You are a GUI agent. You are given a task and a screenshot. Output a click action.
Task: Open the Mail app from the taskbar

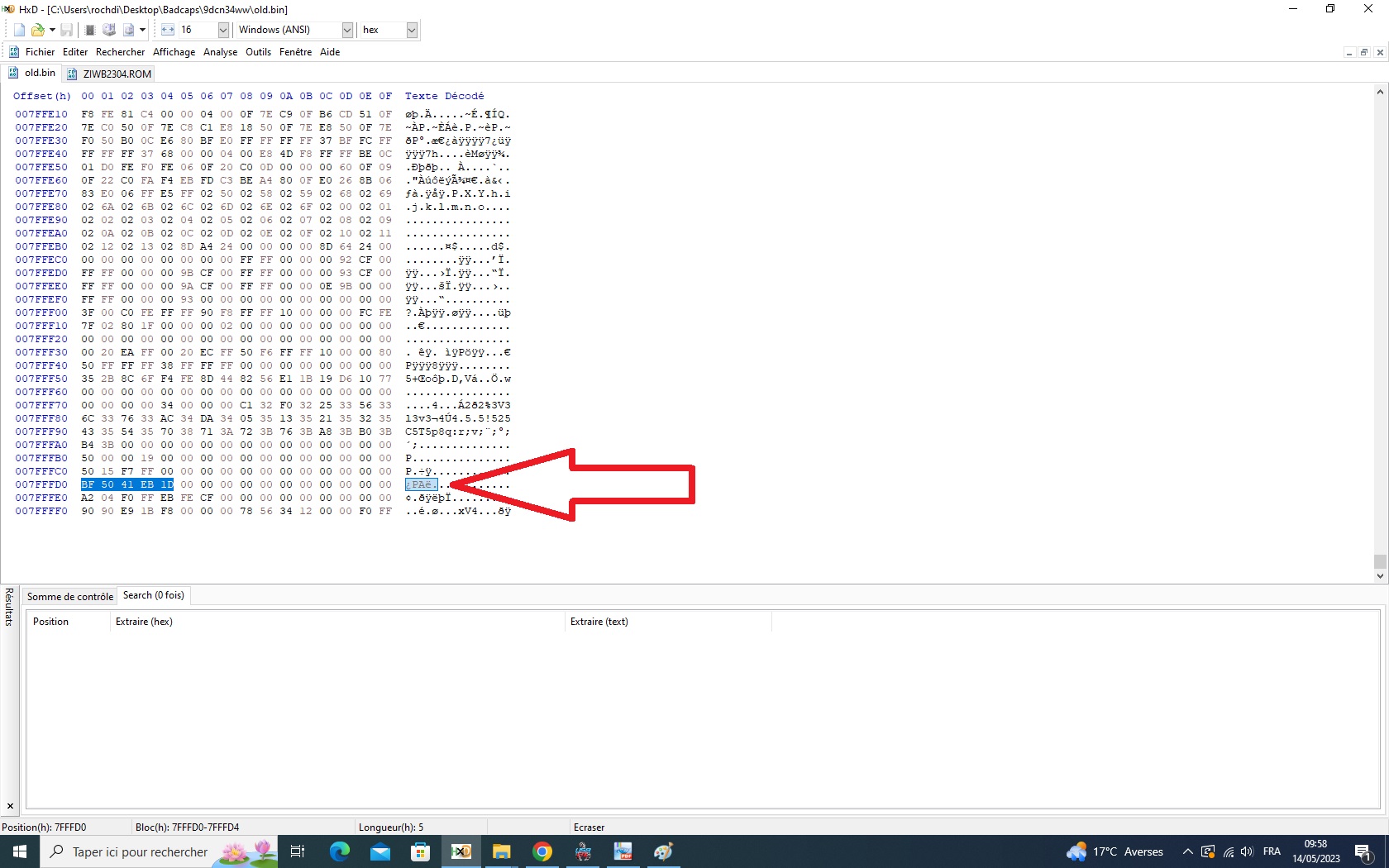point(379,851)
